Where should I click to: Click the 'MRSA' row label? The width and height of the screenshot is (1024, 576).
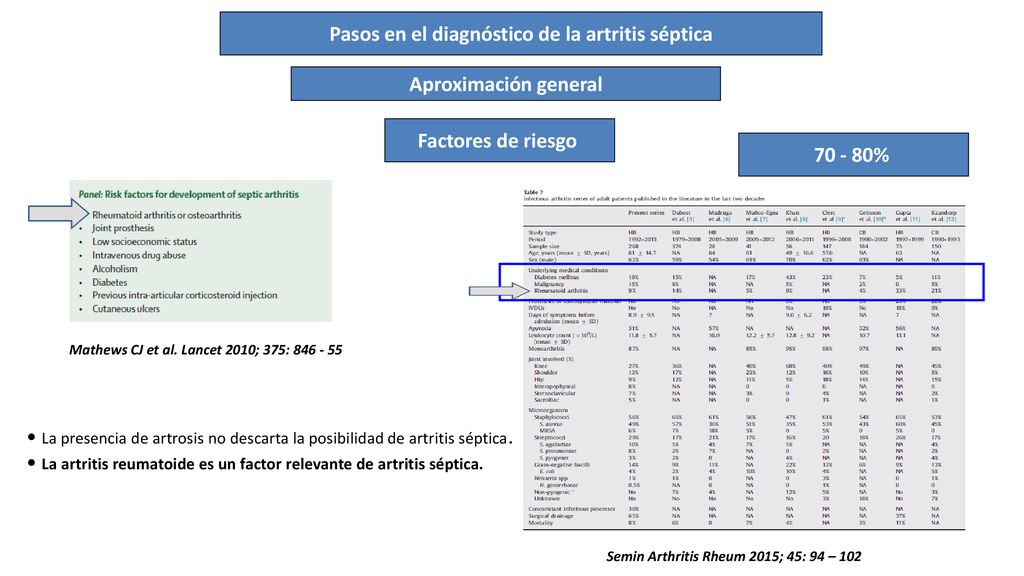[547, 431]
